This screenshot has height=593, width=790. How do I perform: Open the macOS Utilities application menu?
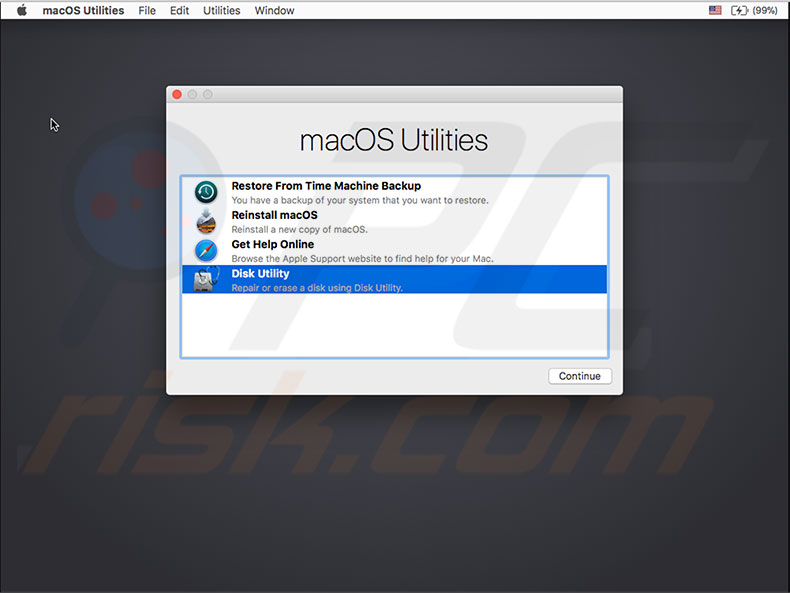83,10
